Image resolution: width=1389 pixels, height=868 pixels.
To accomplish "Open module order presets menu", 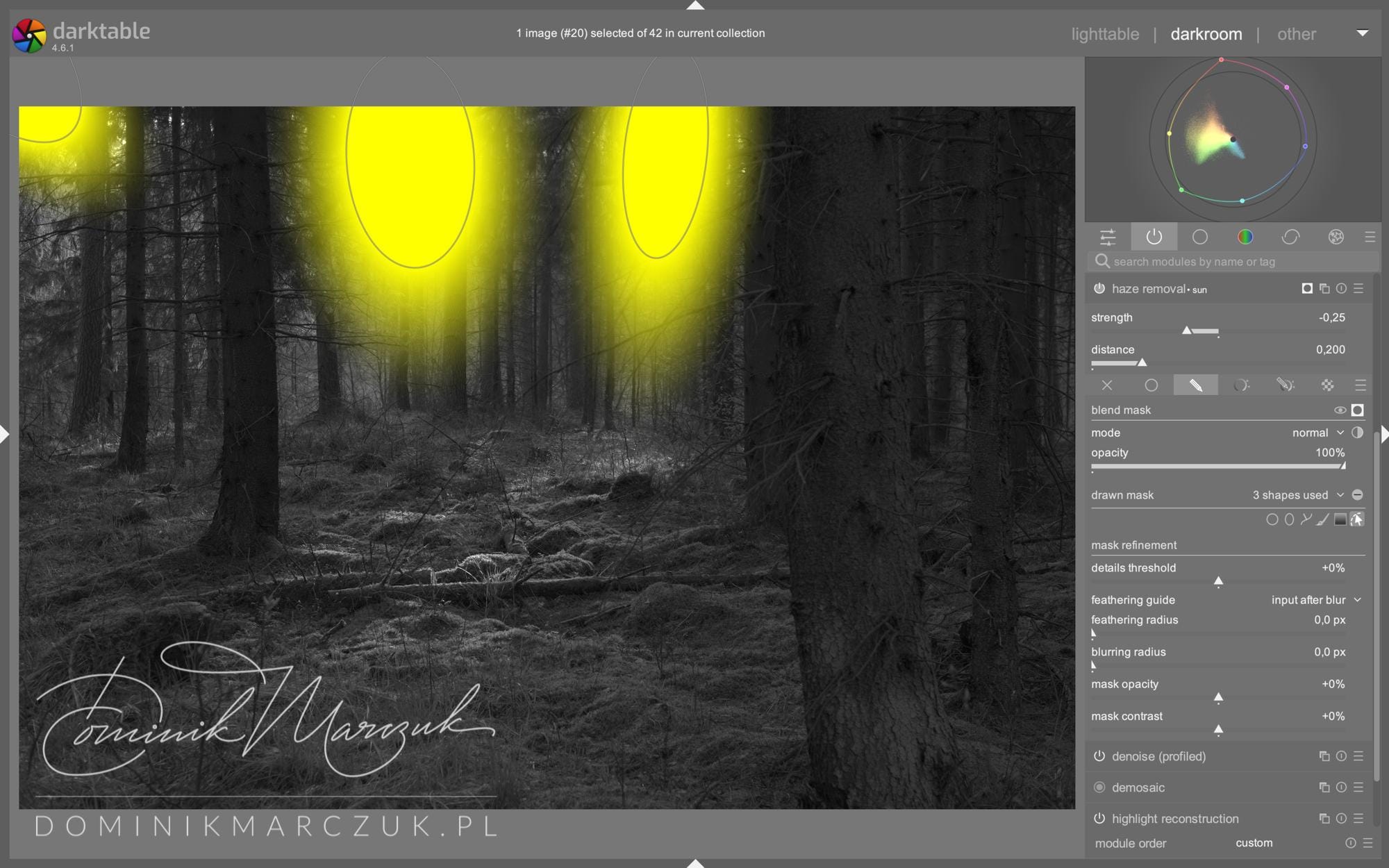I will [1367, 843].
